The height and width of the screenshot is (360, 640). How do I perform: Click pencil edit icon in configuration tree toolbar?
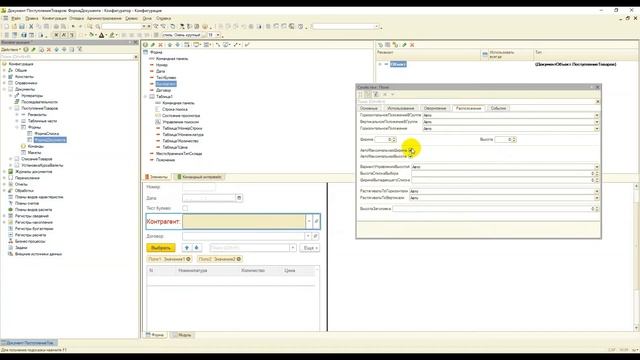(x=33, y=49)
